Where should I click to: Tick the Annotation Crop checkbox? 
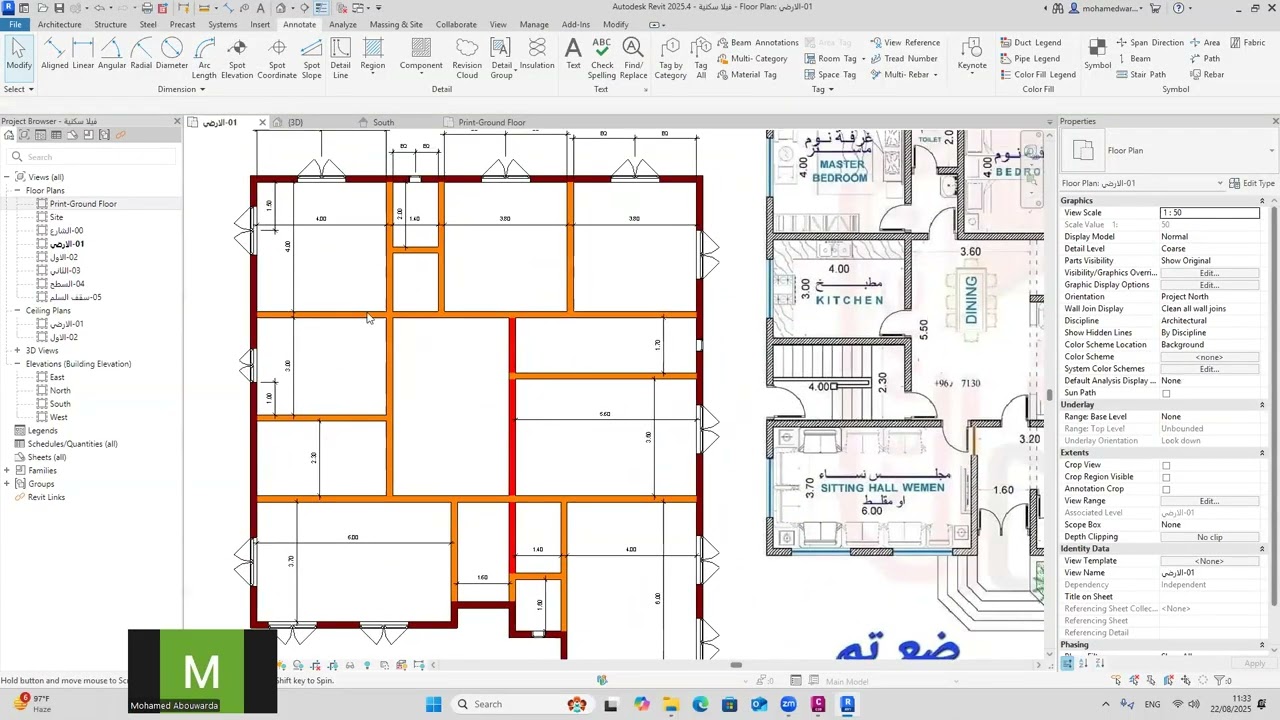(x=1166, y=489)
